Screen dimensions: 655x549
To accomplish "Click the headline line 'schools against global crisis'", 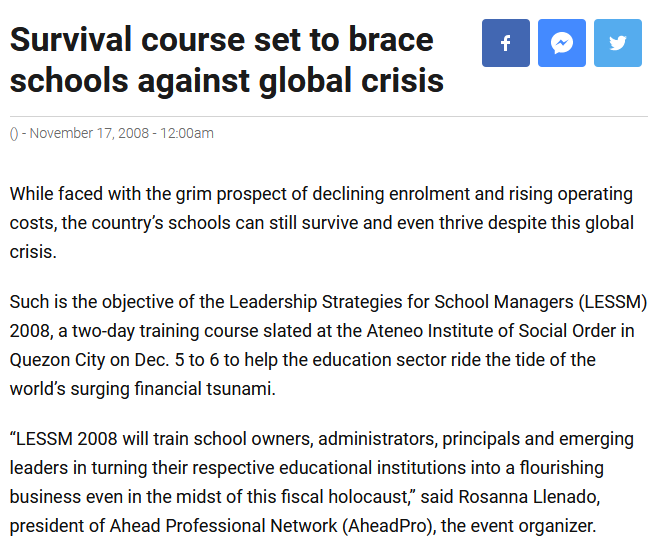I will [226, 81].
